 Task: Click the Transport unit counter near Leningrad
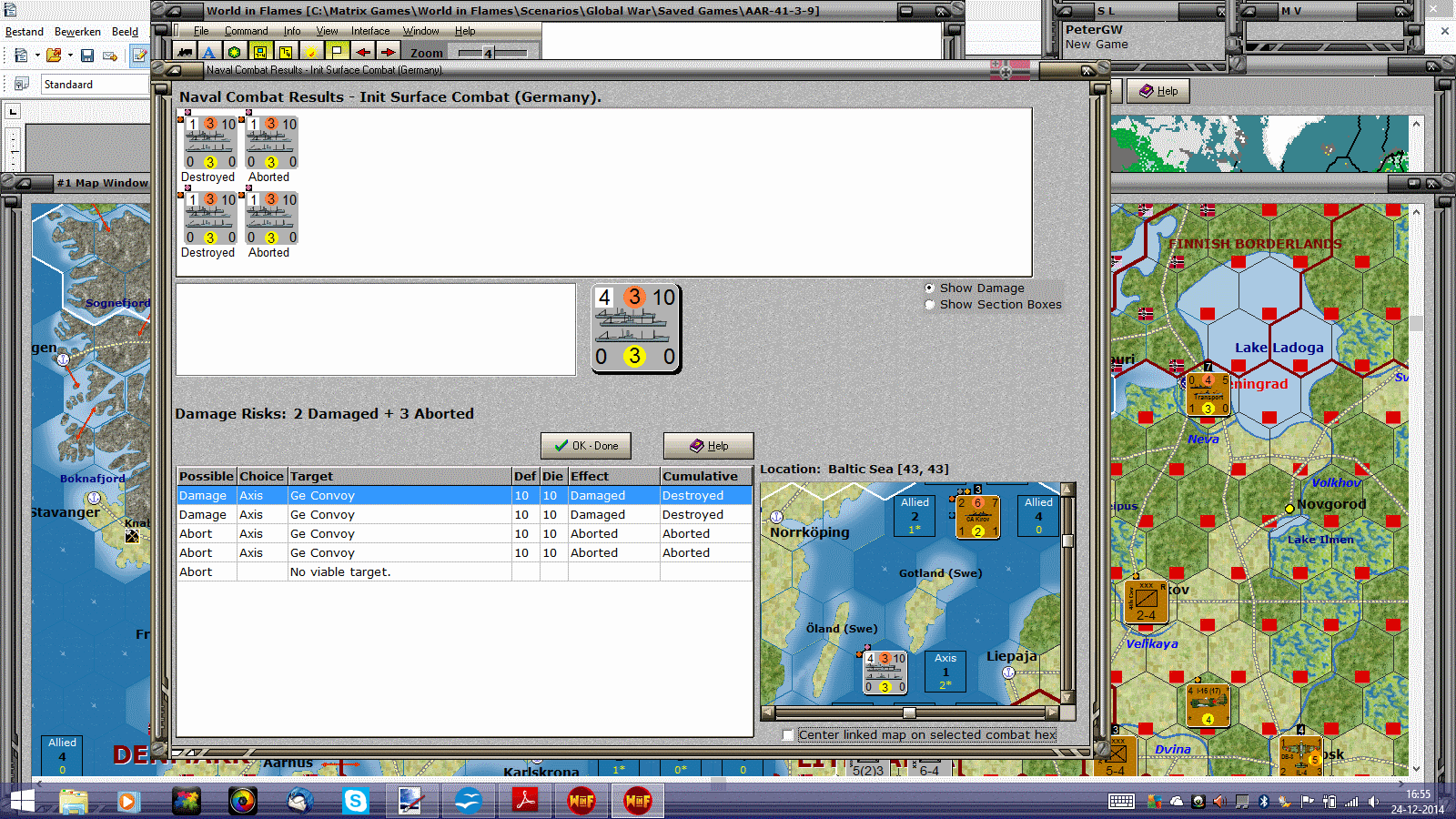click(x=1208, y=395)
